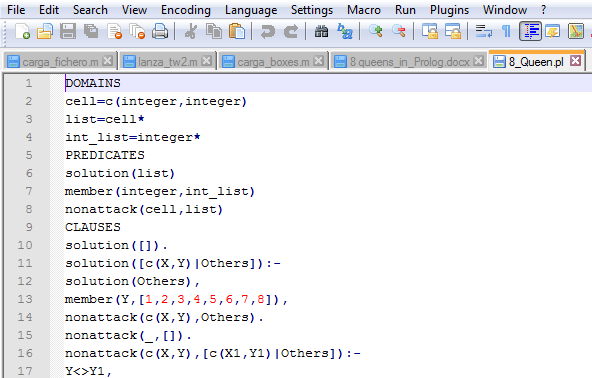The width and height of the screenshot is (592, 378).
Task: Click the Print icon in toolbar
Action: pyautogui.click(x=160, y=31)
